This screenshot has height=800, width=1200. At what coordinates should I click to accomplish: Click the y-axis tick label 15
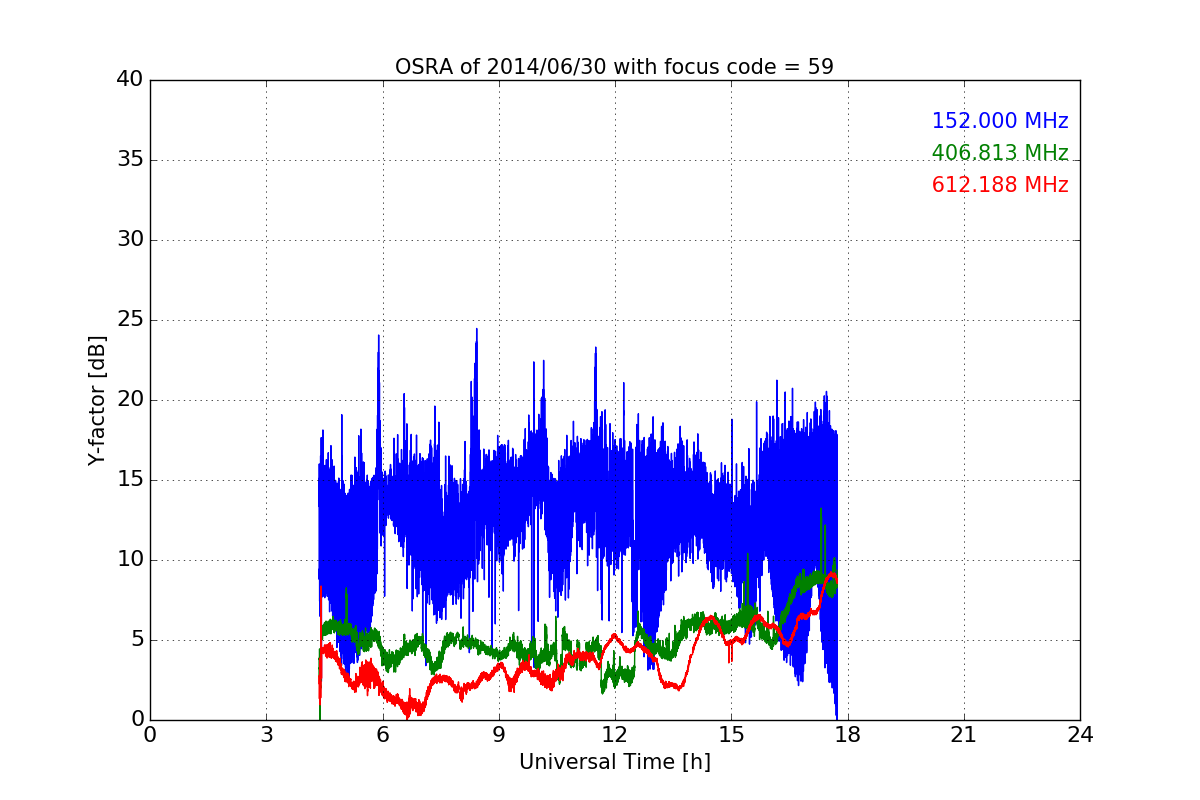tap(130, 480)
